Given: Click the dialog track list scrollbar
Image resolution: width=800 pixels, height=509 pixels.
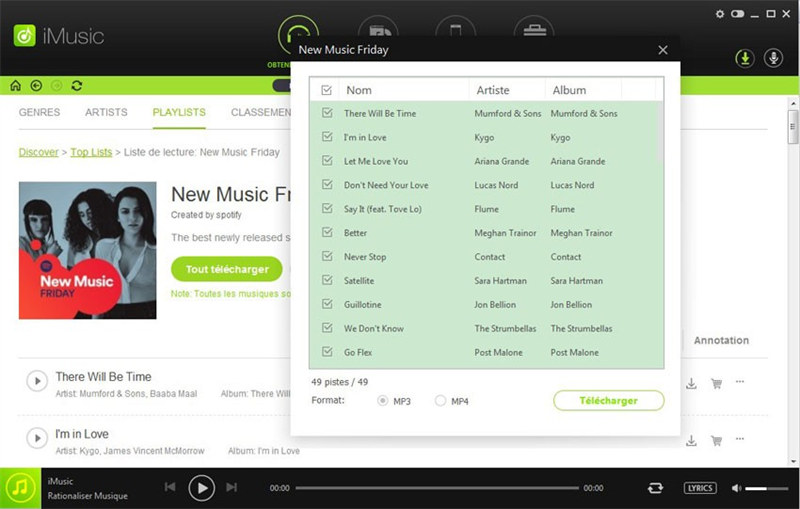Looking at the screenshot, I should 660,131.
